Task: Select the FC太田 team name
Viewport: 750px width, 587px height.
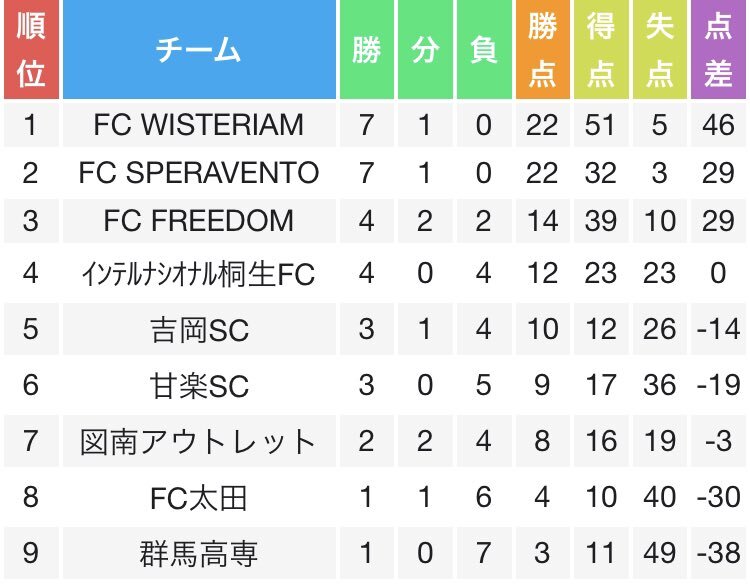Action: pyautogui.click(x=198, y=497)
